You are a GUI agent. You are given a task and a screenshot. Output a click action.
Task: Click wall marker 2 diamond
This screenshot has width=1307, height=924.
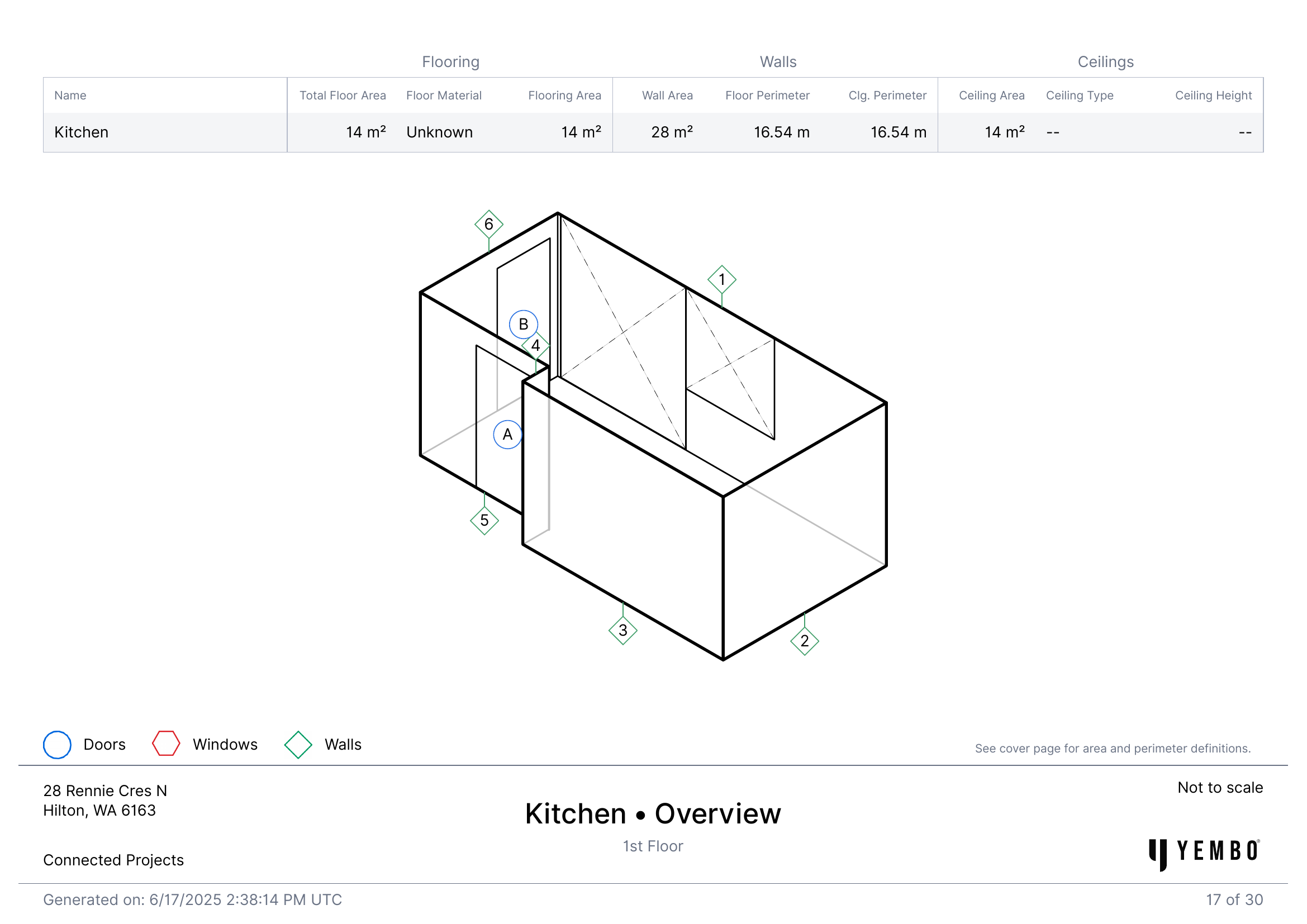(x=804, y=641)
